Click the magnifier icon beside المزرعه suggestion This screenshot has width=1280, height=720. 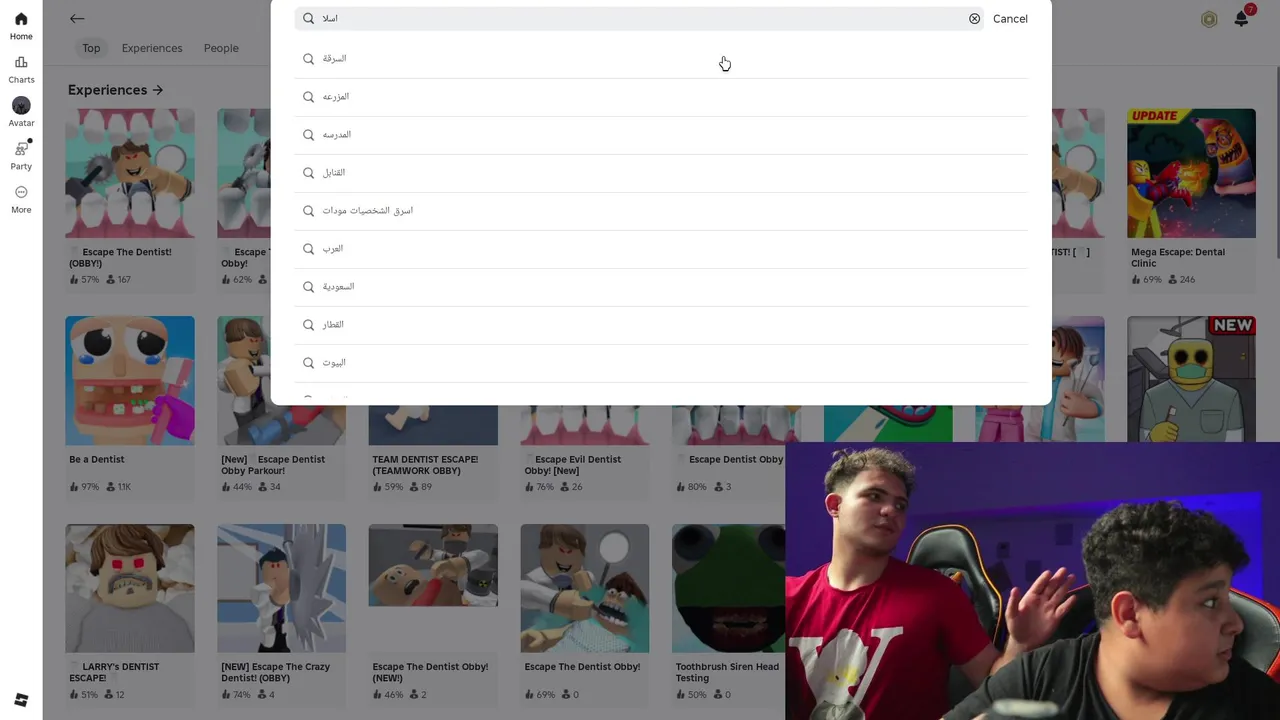(x=308, y=96)
